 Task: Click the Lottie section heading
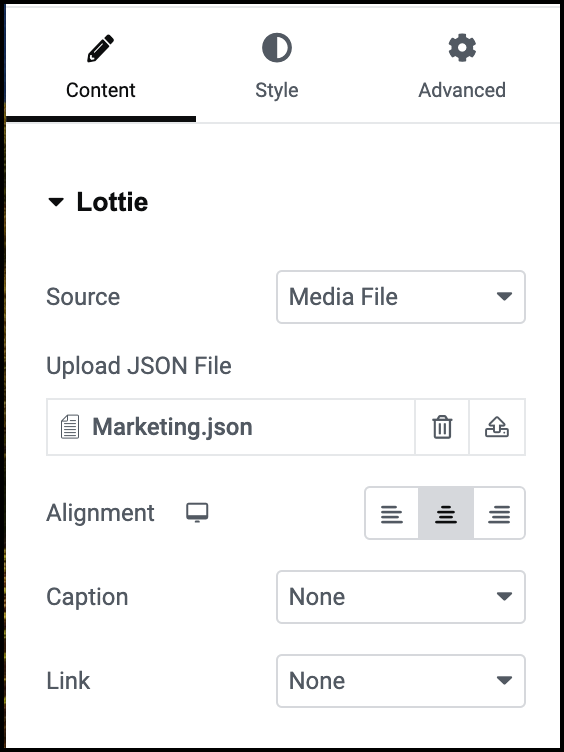(112, 202)
